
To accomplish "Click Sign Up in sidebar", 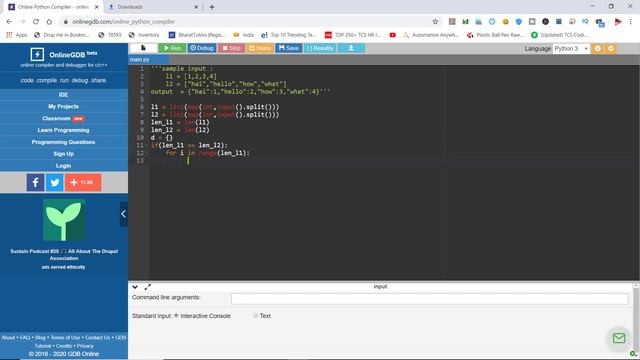I will [x=64, y=154].
